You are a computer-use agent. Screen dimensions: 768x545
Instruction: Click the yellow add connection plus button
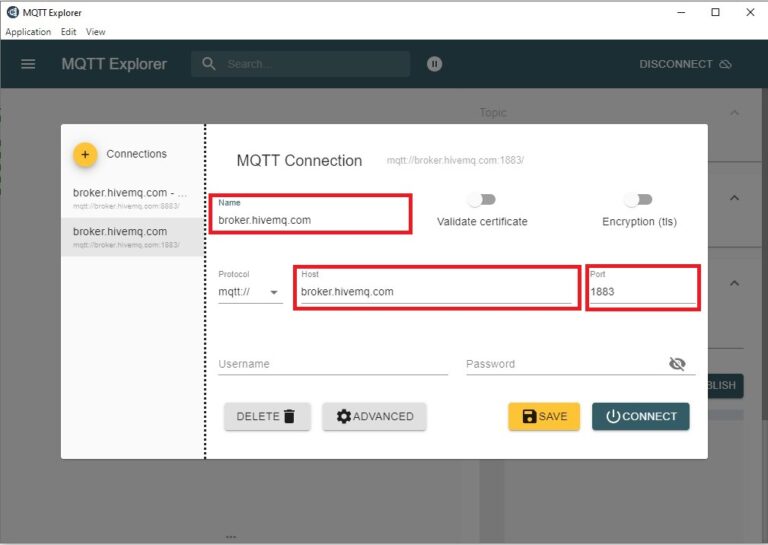click(85, 154)
